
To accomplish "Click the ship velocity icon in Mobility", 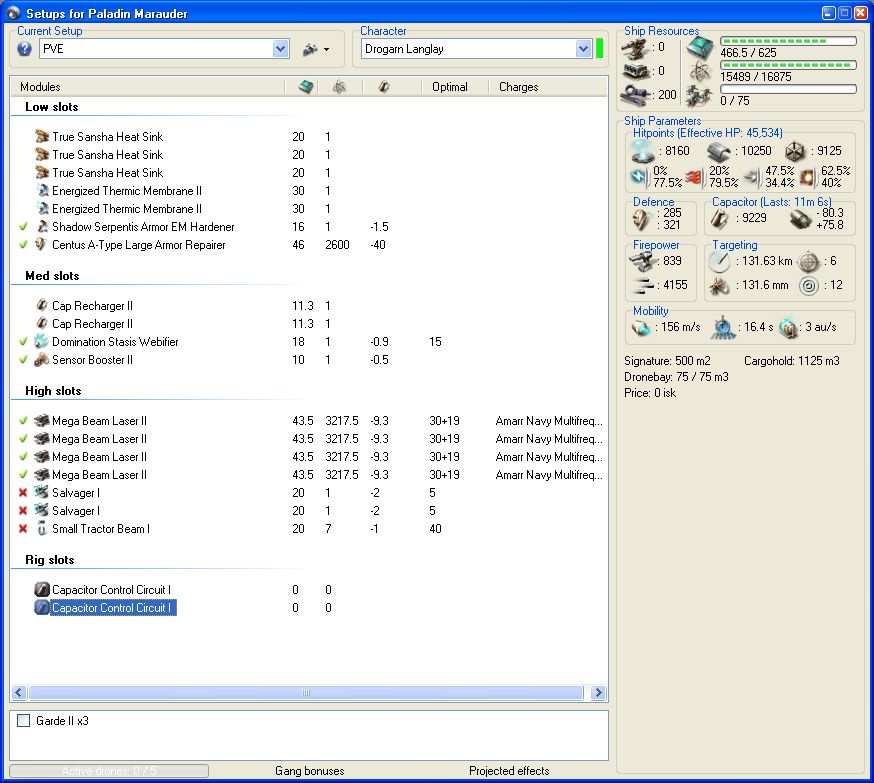I will pyautogui.click(x=640, y=327).
